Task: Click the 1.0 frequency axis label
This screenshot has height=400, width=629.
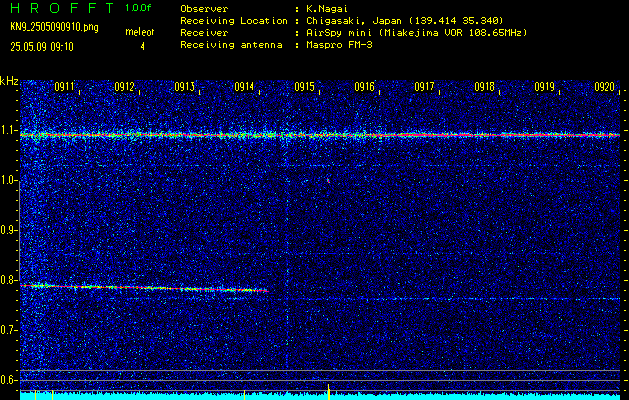Action: [9, 181]
